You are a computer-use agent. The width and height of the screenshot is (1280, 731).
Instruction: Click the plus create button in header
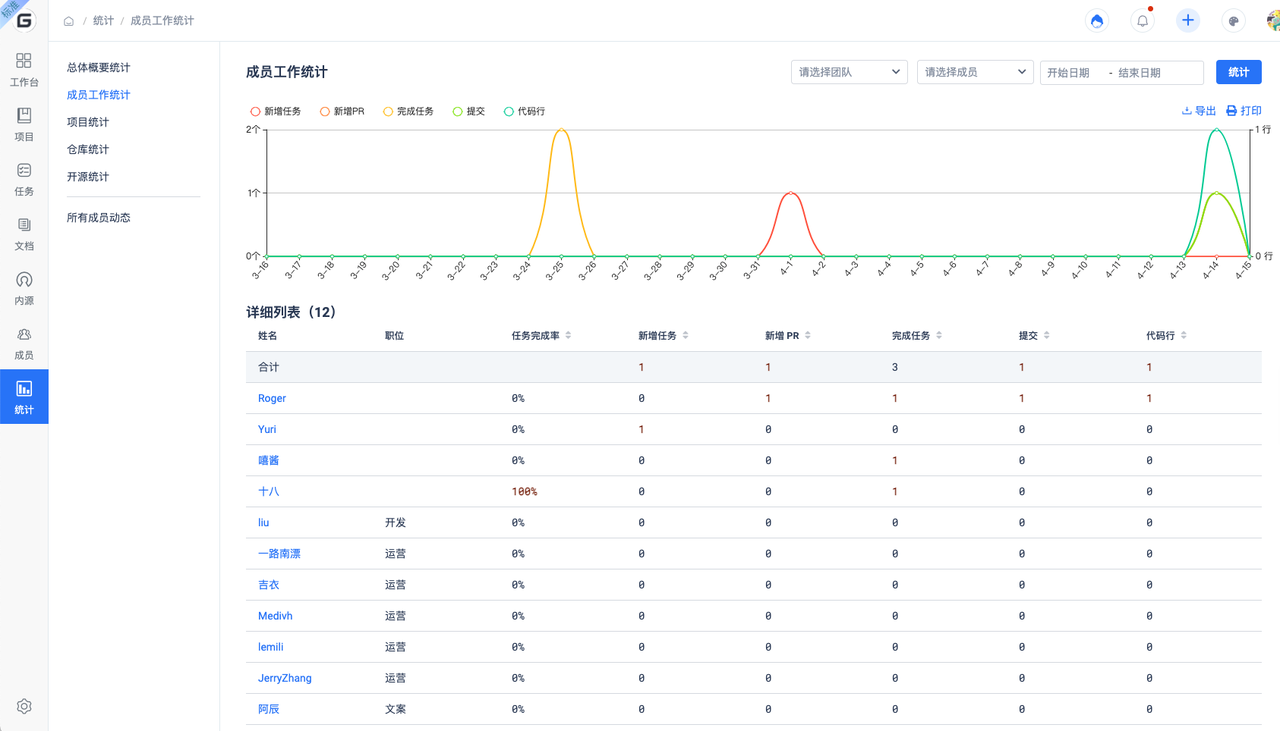[1188, 21]
